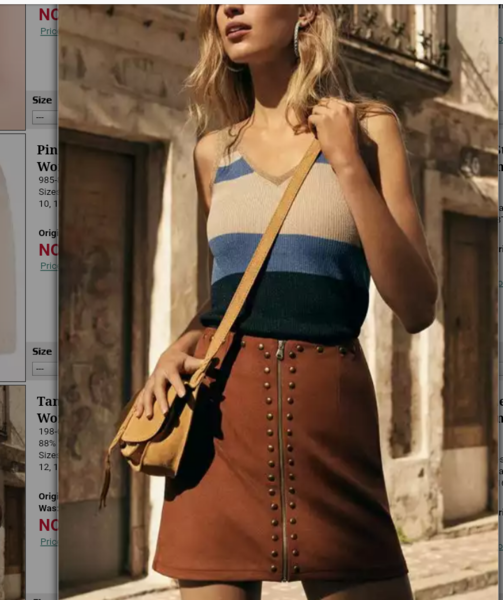
Task: Click the '88%' material text
Action: click(48, 443)
